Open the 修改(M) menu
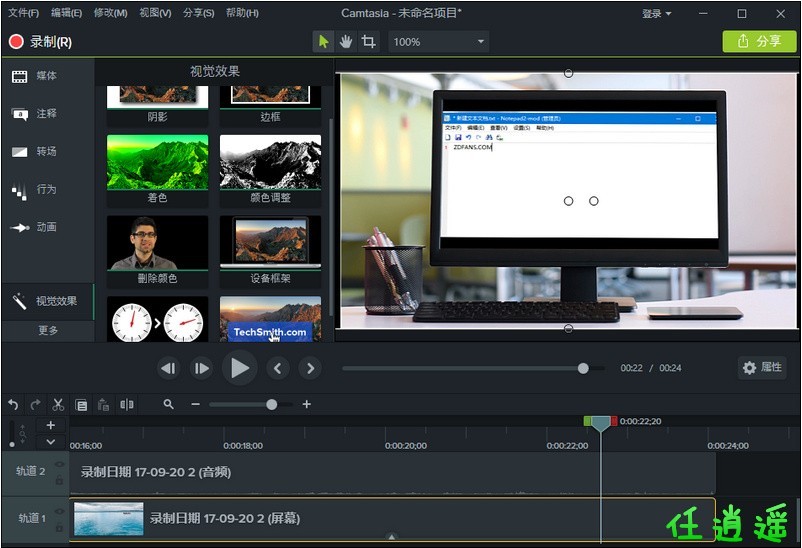 click(110, 13)
